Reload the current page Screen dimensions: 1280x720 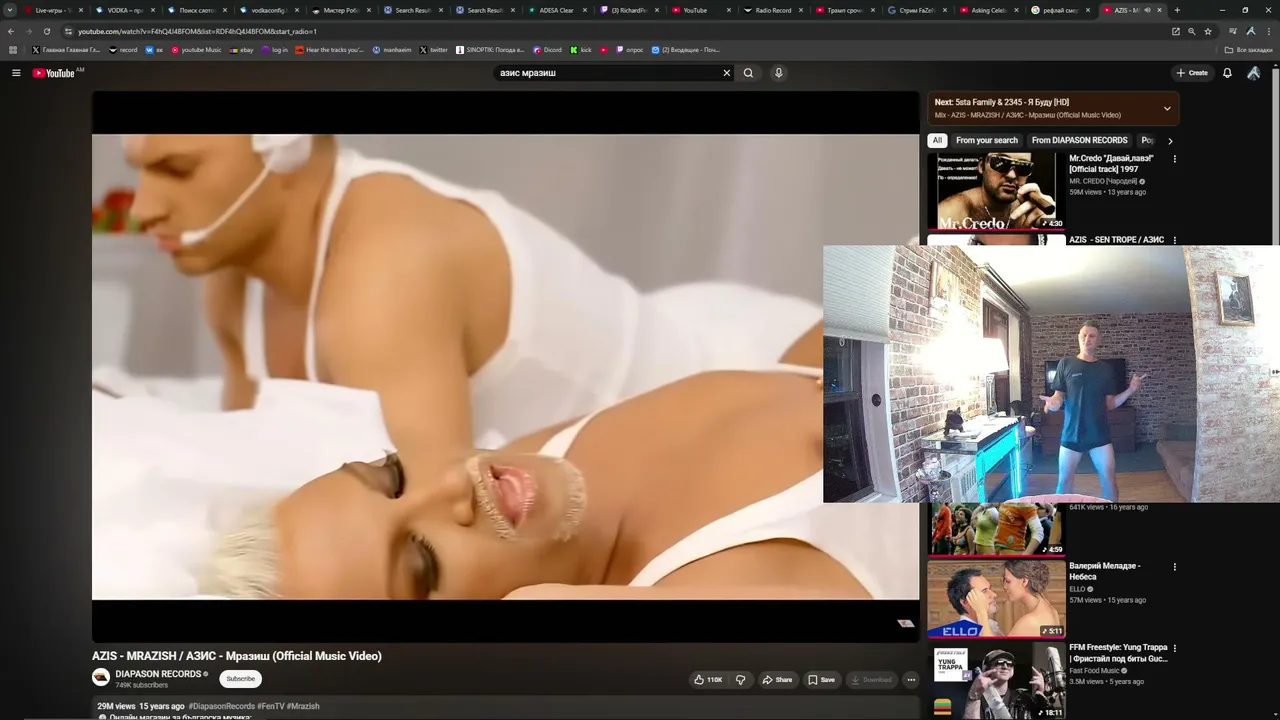46,31
